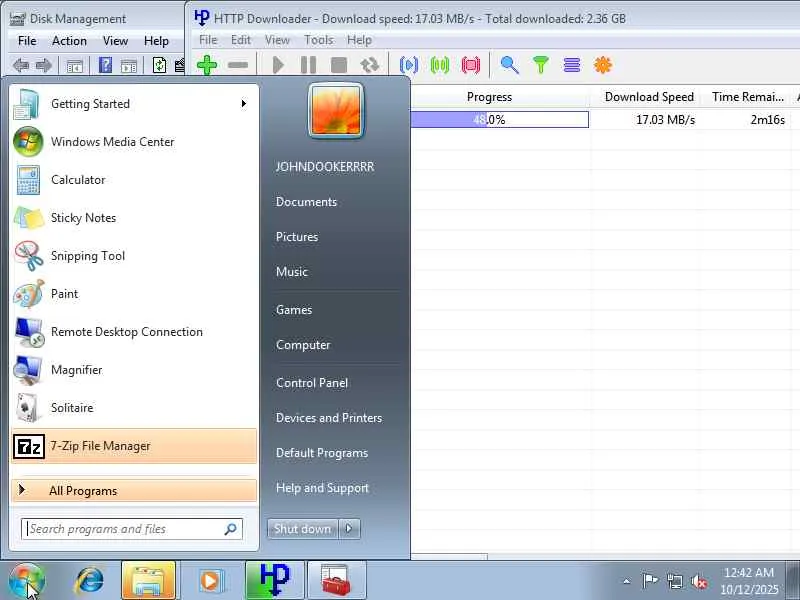Open Windows Explorer folder on taskbar

(x=148, y=581)
